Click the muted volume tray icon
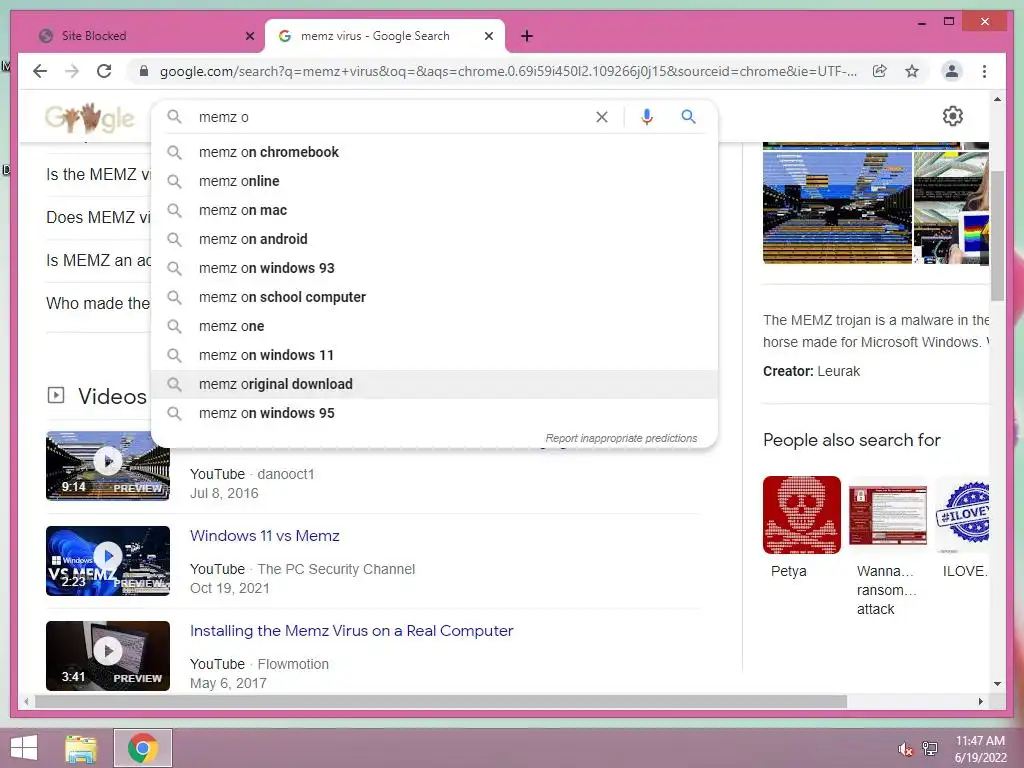This screenshot has height=768, width=1024. point(905,749)
